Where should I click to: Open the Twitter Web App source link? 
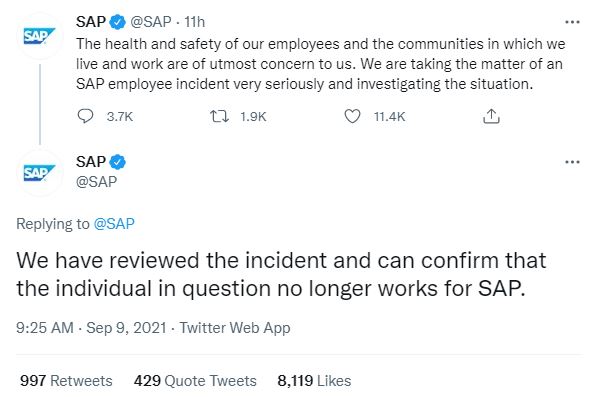235,328
